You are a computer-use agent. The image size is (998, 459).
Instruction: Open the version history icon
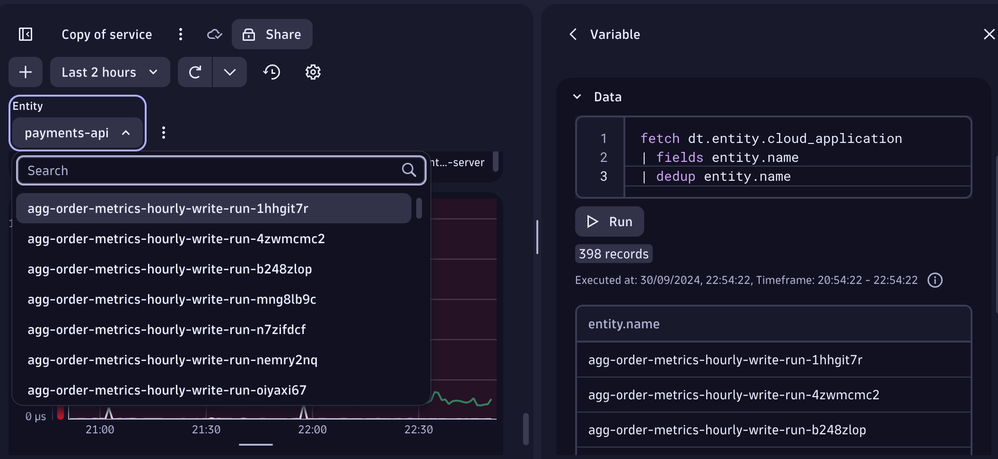coord(271,72)
